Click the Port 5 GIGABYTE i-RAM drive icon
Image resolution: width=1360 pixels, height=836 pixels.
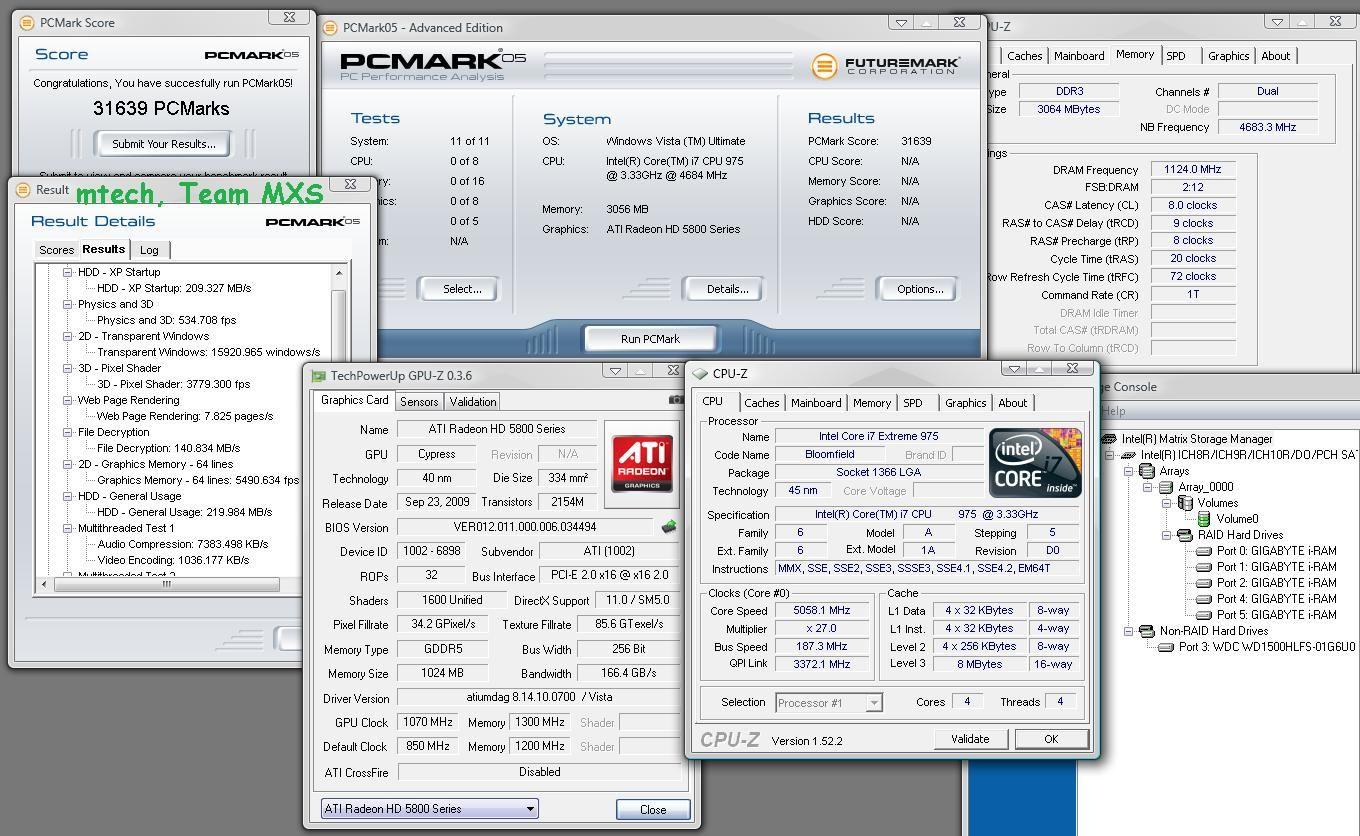tap(1204, 615)
